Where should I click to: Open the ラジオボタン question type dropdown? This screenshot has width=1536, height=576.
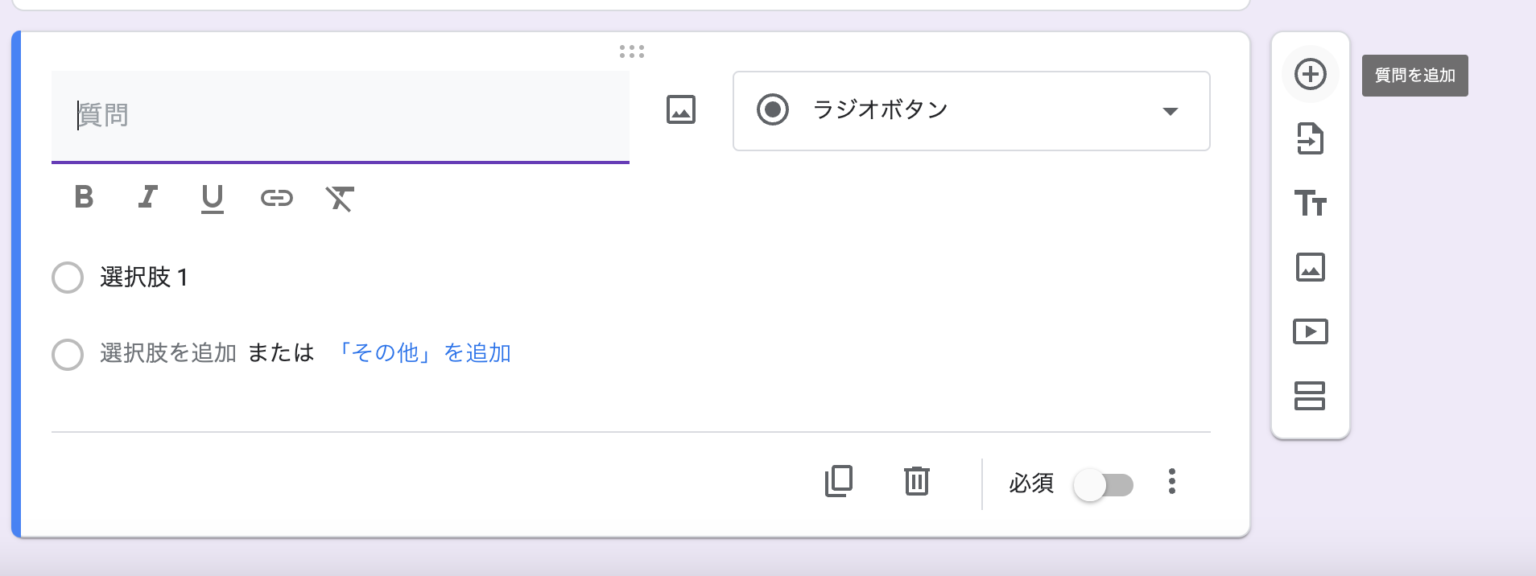pos(970,111)
